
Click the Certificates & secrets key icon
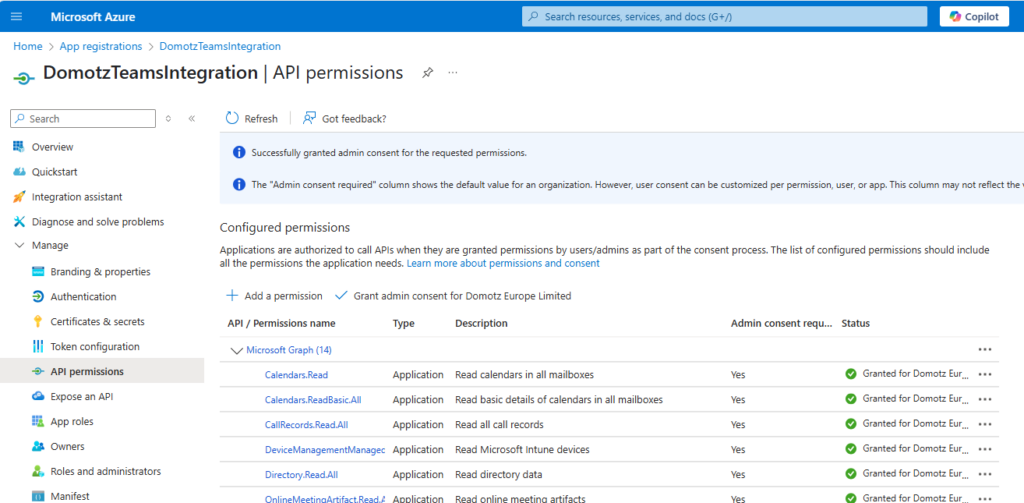(38, 321)
